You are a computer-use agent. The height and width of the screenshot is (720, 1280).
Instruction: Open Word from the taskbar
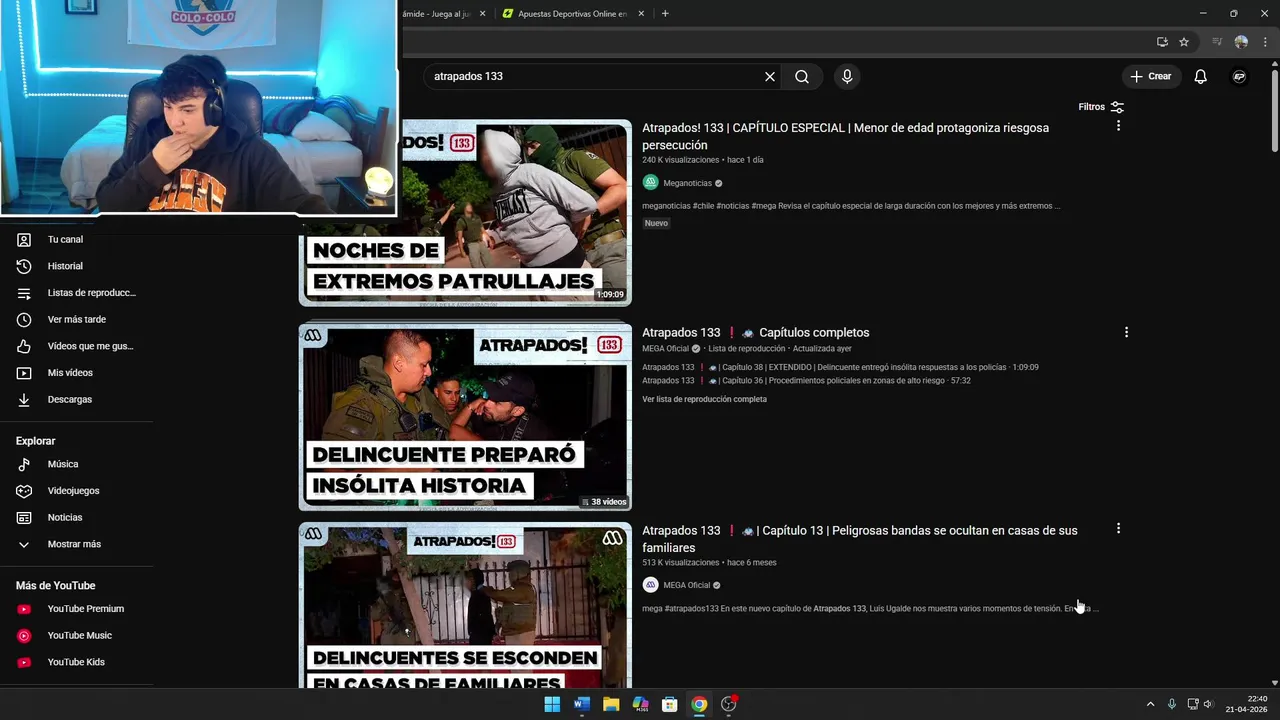coord(582,704)
